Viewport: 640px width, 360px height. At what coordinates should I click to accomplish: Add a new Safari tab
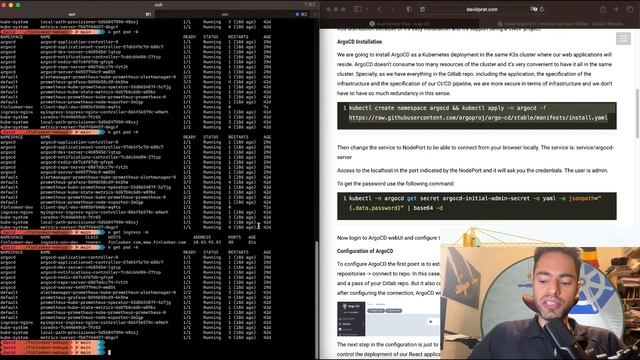tap(616, 9)
